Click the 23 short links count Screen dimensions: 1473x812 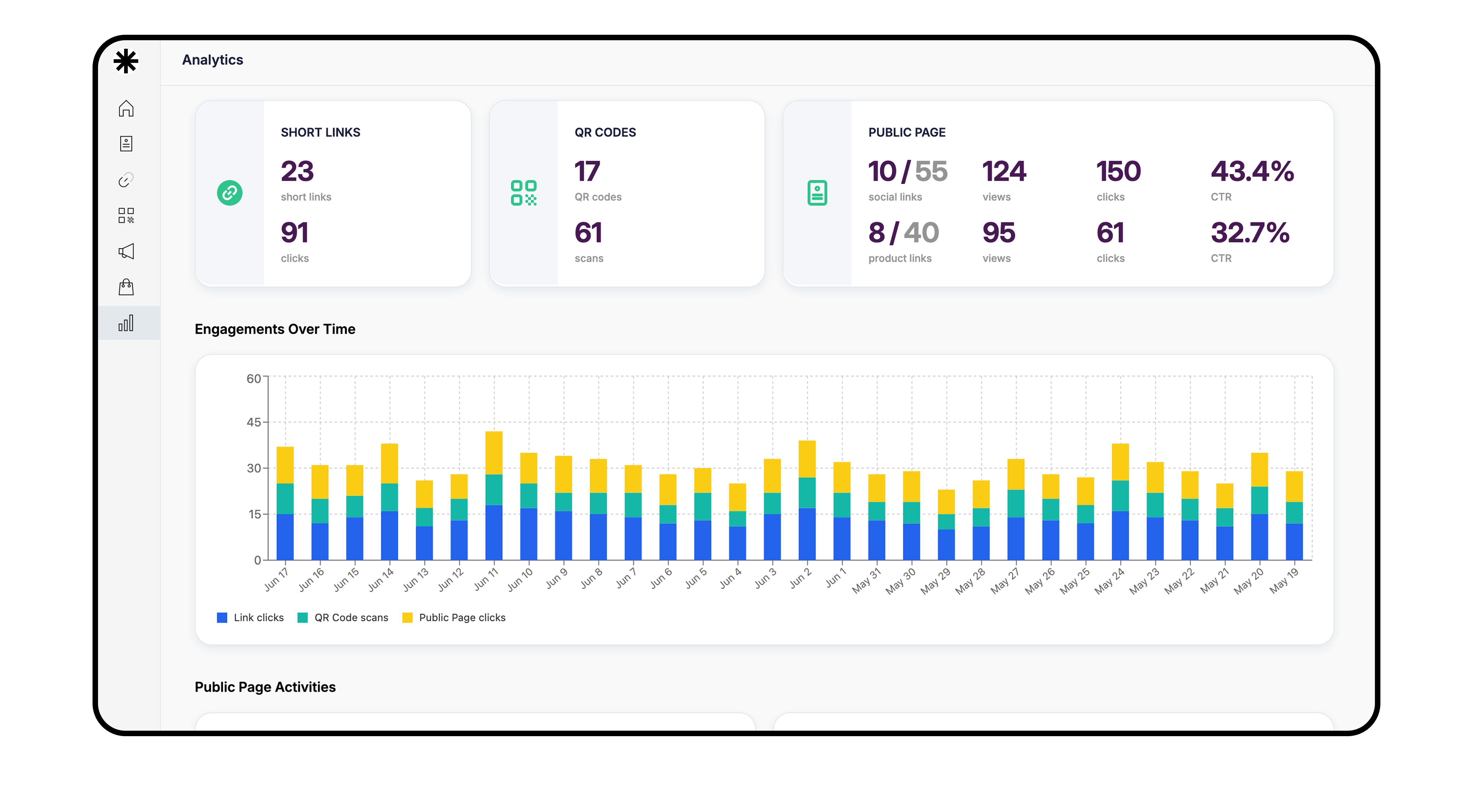pos(297,172)
